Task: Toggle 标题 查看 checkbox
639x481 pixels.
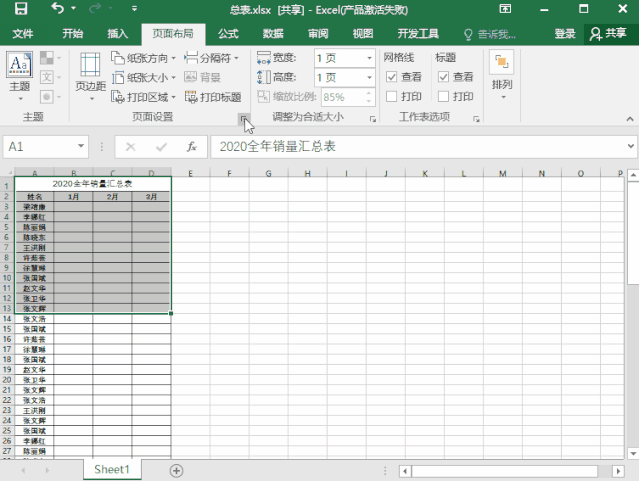Action: coord(443,77)
